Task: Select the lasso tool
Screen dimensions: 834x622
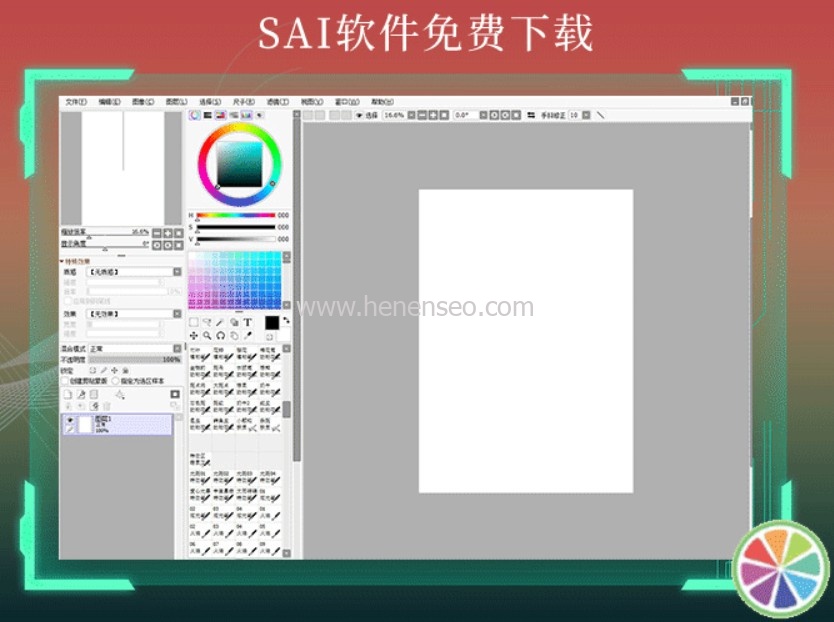Action: pos(207,322)
